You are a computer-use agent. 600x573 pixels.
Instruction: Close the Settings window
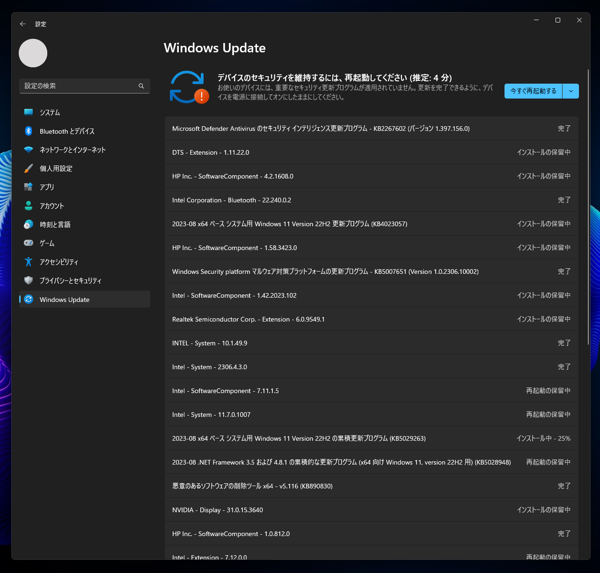coord(579,20)
